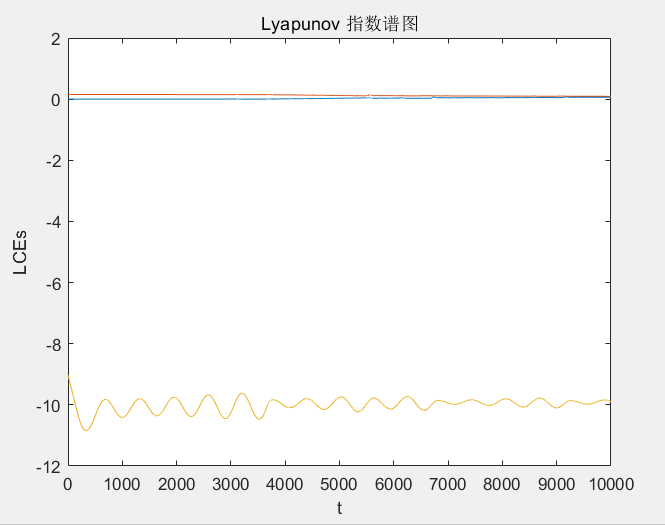Screen dimensions: 665x526
Task: Click x-axis tick label "8000"
Action: (502, 484)
